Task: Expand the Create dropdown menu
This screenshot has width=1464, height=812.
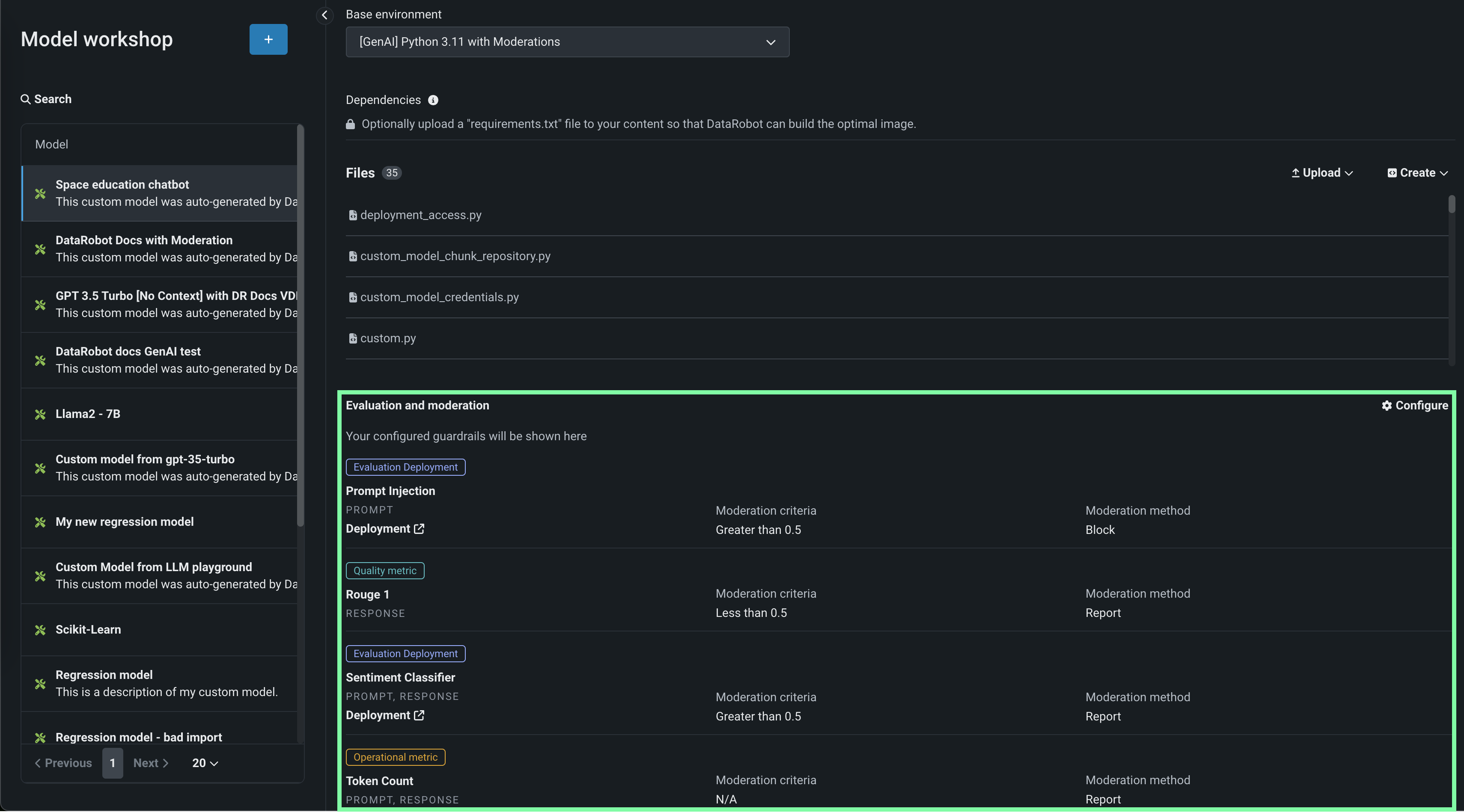Action: (1417, 172)
